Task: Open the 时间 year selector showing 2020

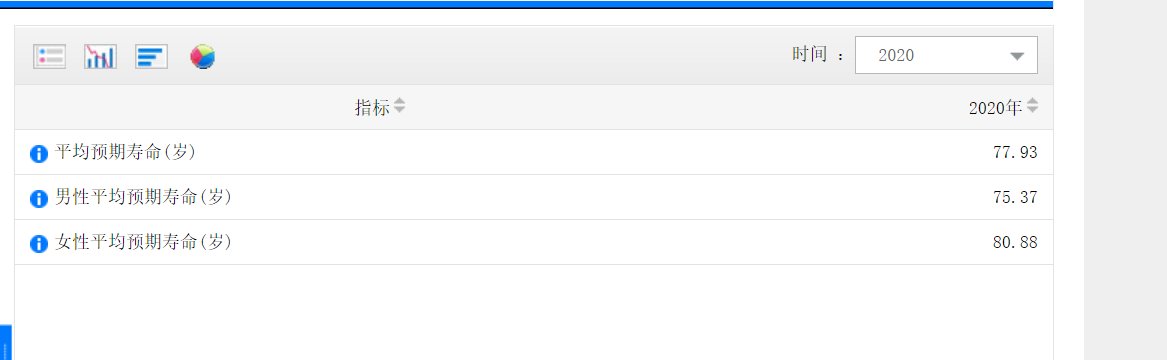Action: click(x=946, y=55)
